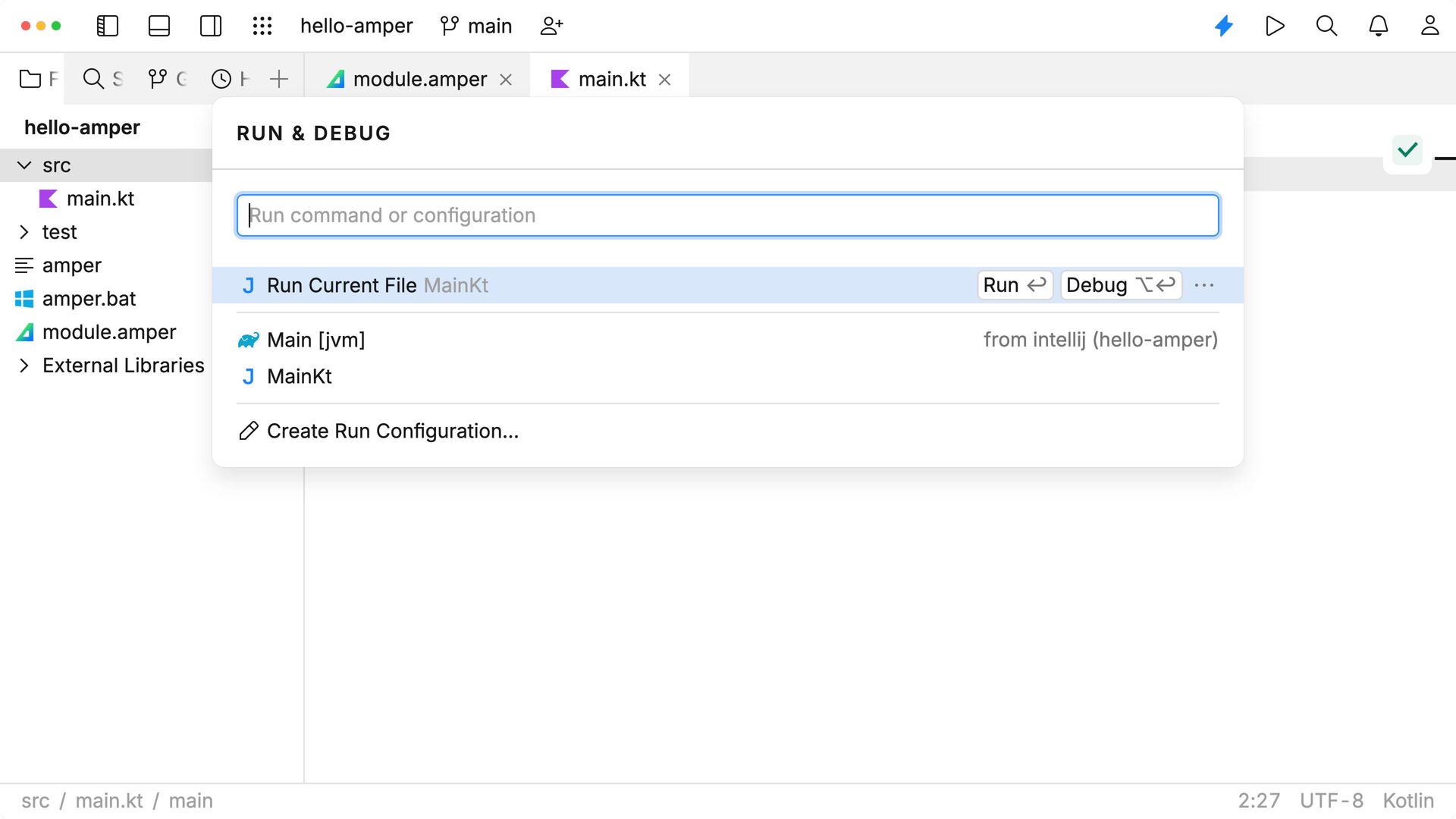The image size is (1456, 819).
Task: Open UTF-8 encoding selector
Action: click(x=1332, y=801)
